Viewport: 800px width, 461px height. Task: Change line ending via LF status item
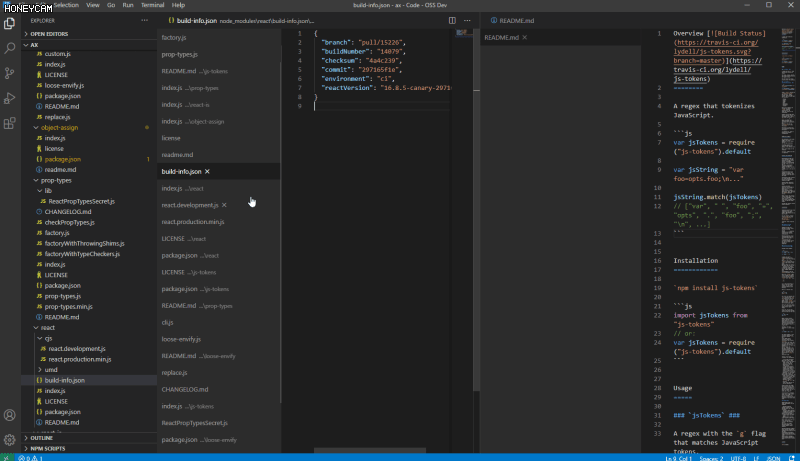point(756,458)
